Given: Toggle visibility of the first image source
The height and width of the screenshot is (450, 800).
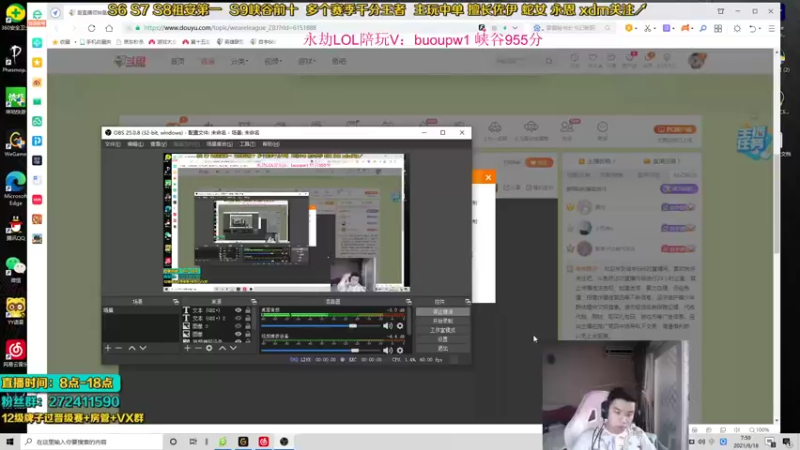Looking at the screenshot, I should [238, 326].
